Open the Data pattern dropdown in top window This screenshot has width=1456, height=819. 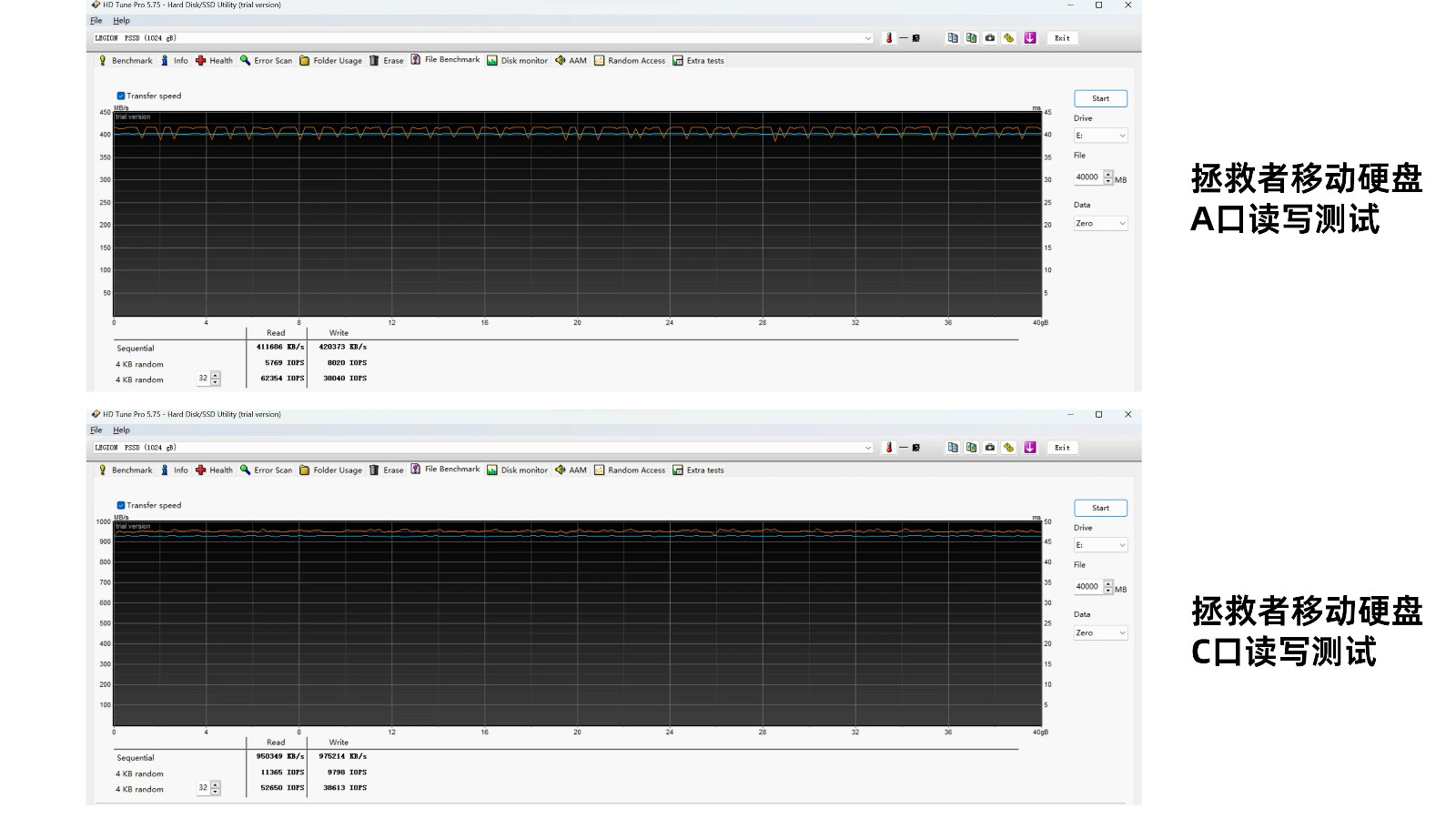1100,224
